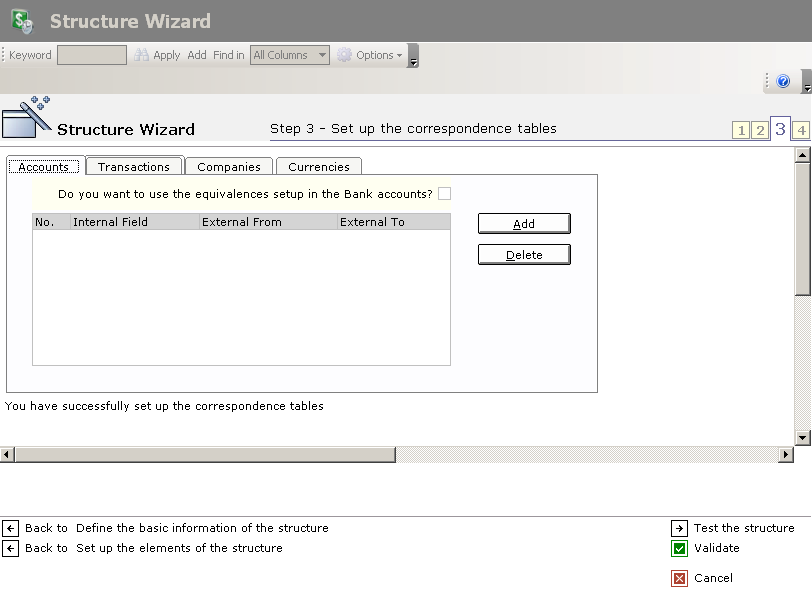Switch to the Transactions tab
The height and width of the screenshot is (598, 812).
point(134,167)
